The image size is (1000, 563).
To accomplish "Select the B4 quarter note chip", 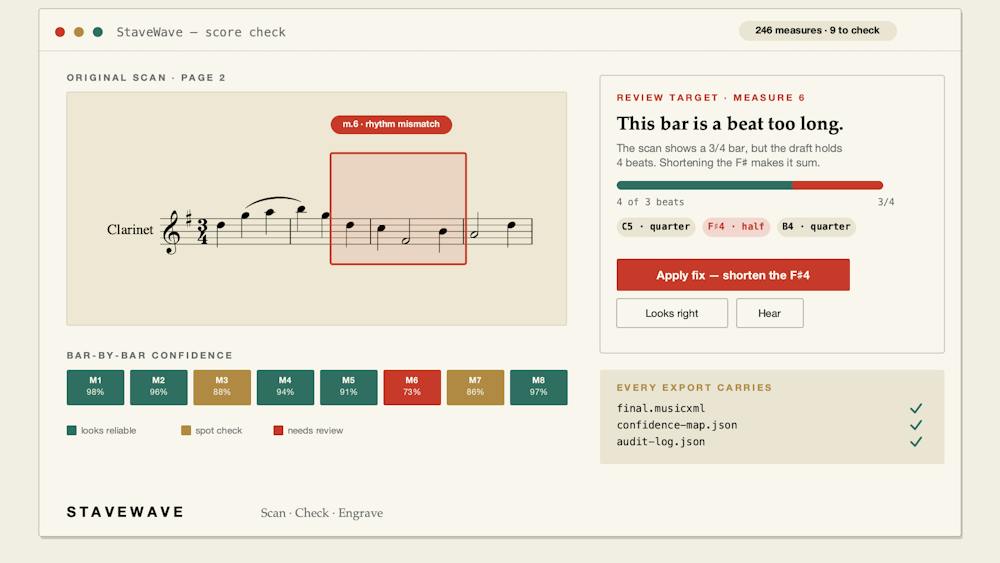I will 816,226.
